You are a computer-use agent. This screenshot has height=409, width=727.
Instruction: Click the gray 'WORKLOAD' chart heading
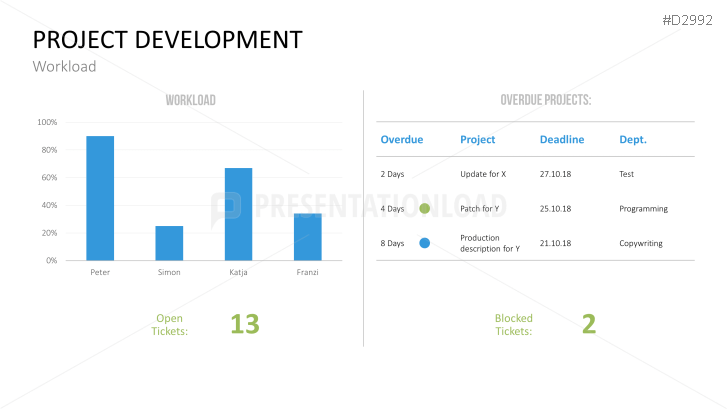point(191,100)
